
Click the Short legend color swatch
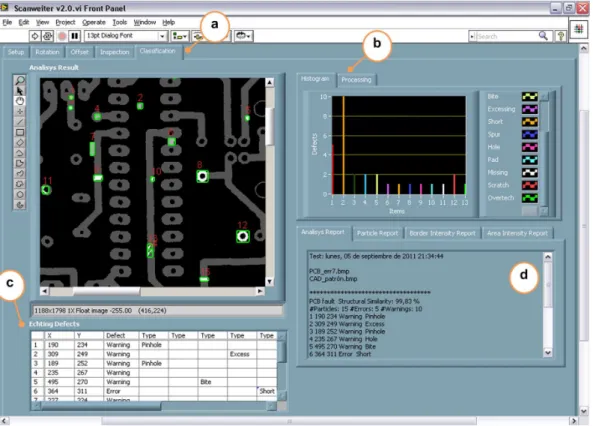pyautogui.click(x=529, y=122)
